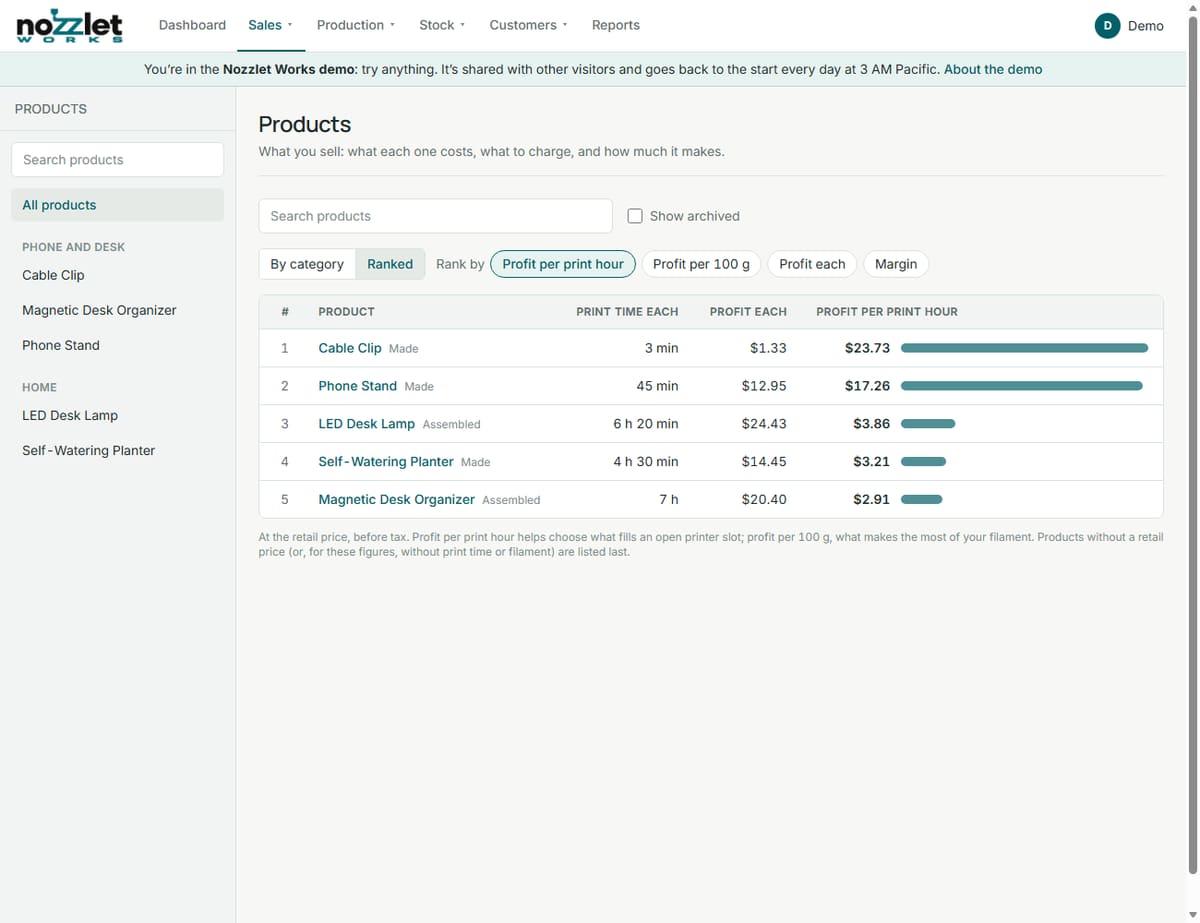The width and height of the screenshot is (1200, 923).
Task: Click the Cable Clip profit bar
Action: [x=1024, y=348]
